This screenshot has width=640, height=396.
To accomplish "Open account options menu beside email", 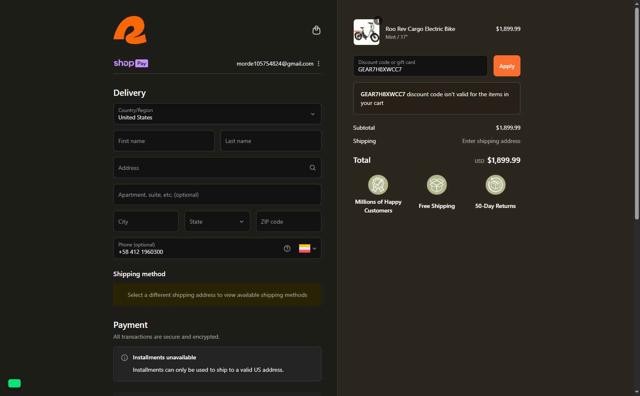I will (318, 64).
